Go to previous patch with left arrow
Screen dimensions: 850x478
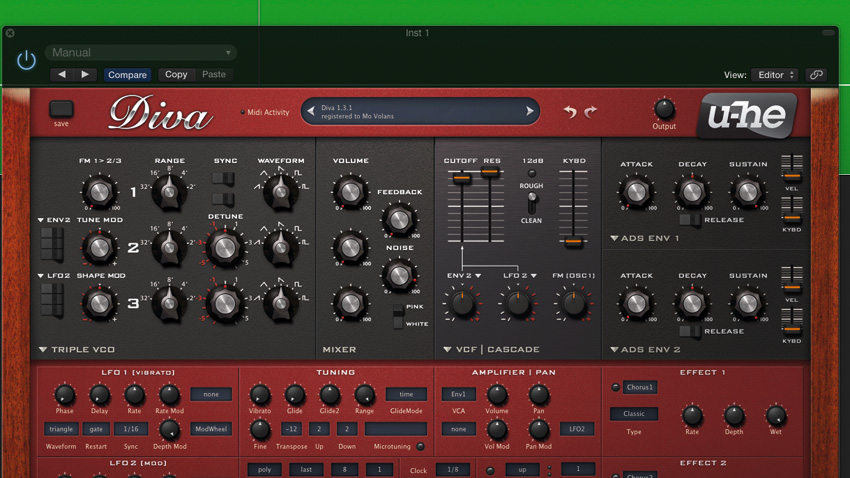pyautogui.click(x=311, y=111)
